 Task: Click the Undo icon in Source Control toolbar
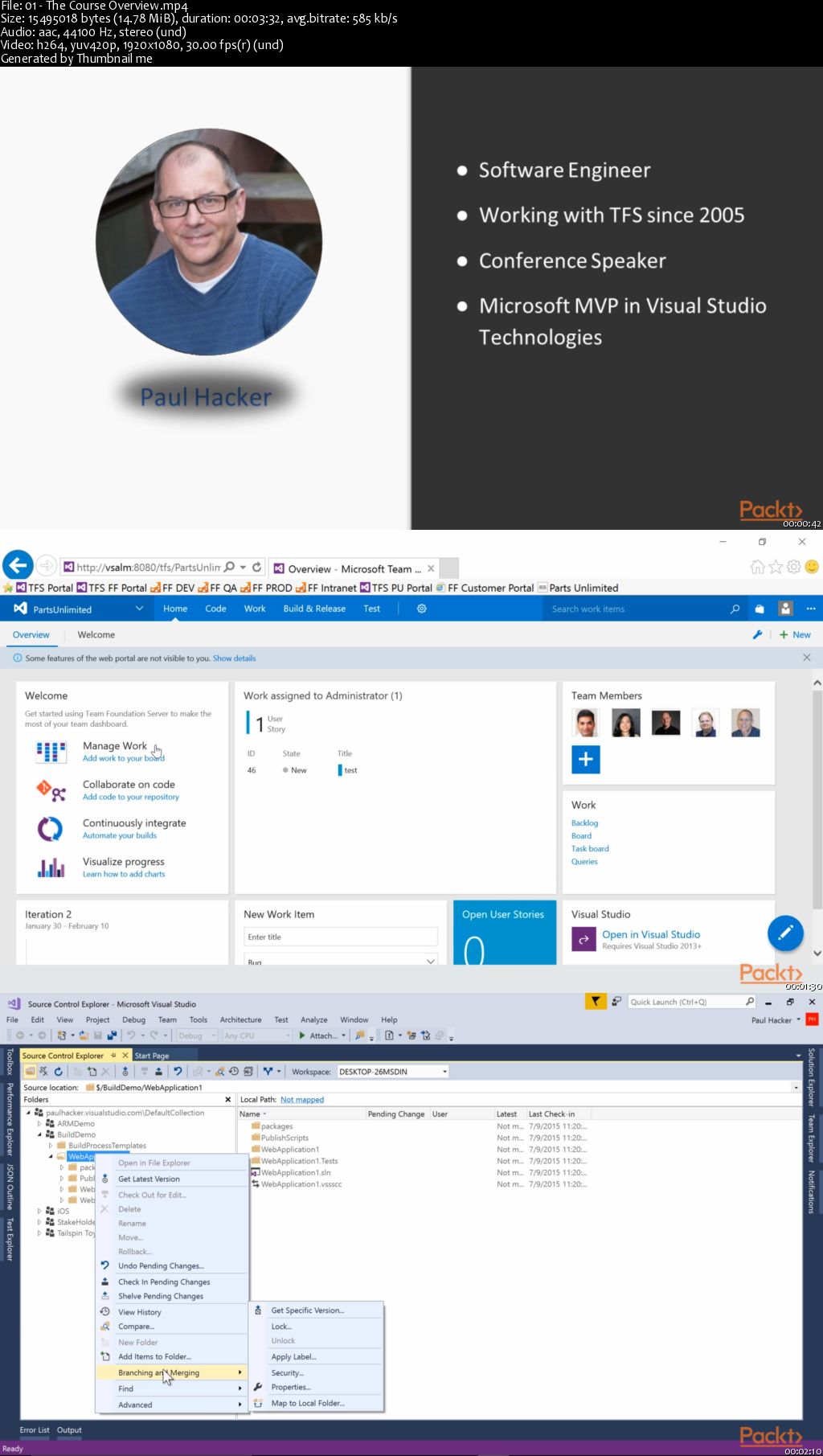178,1072
